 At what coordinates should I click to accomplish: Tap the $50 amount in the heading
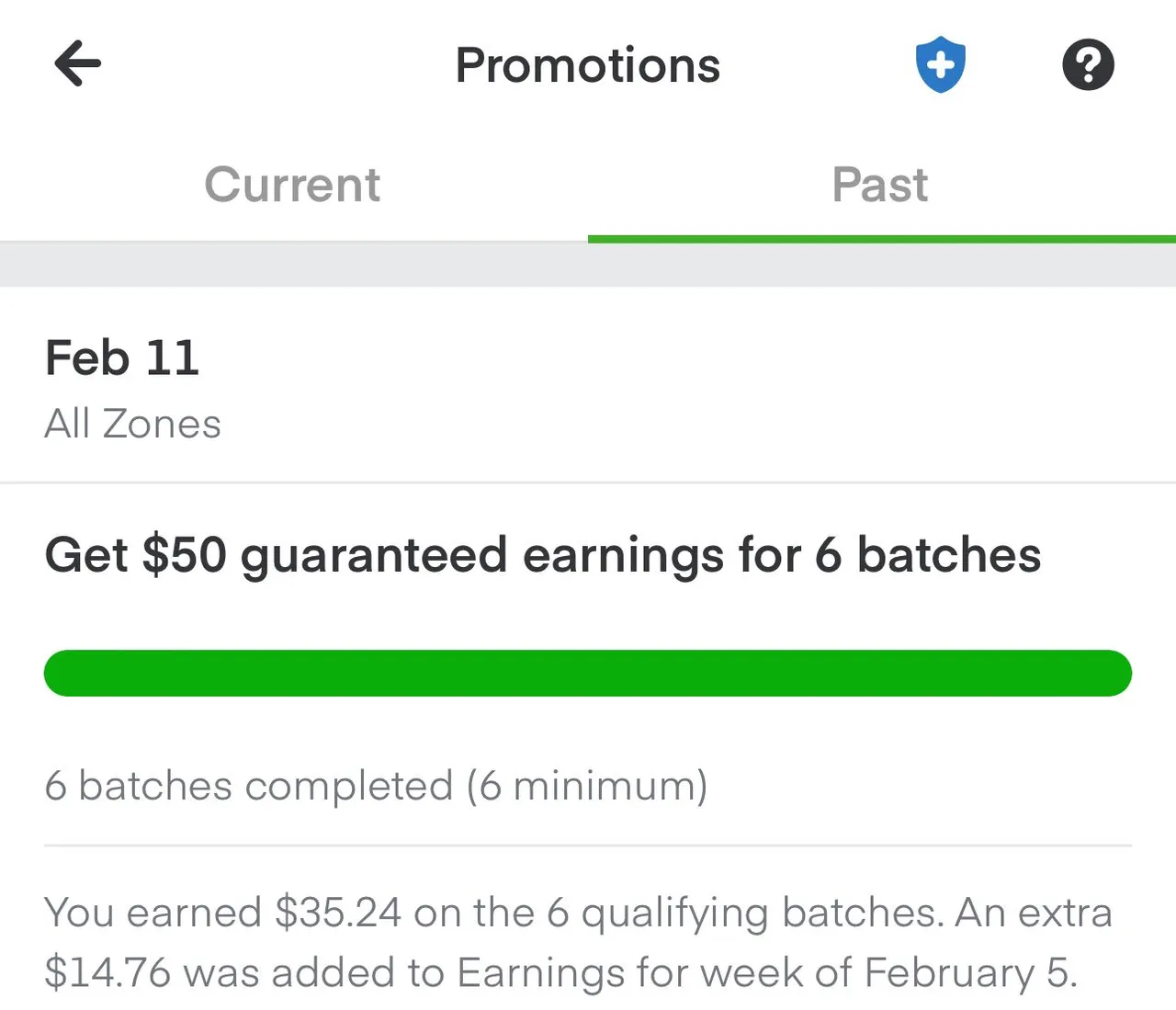[185, 555]
